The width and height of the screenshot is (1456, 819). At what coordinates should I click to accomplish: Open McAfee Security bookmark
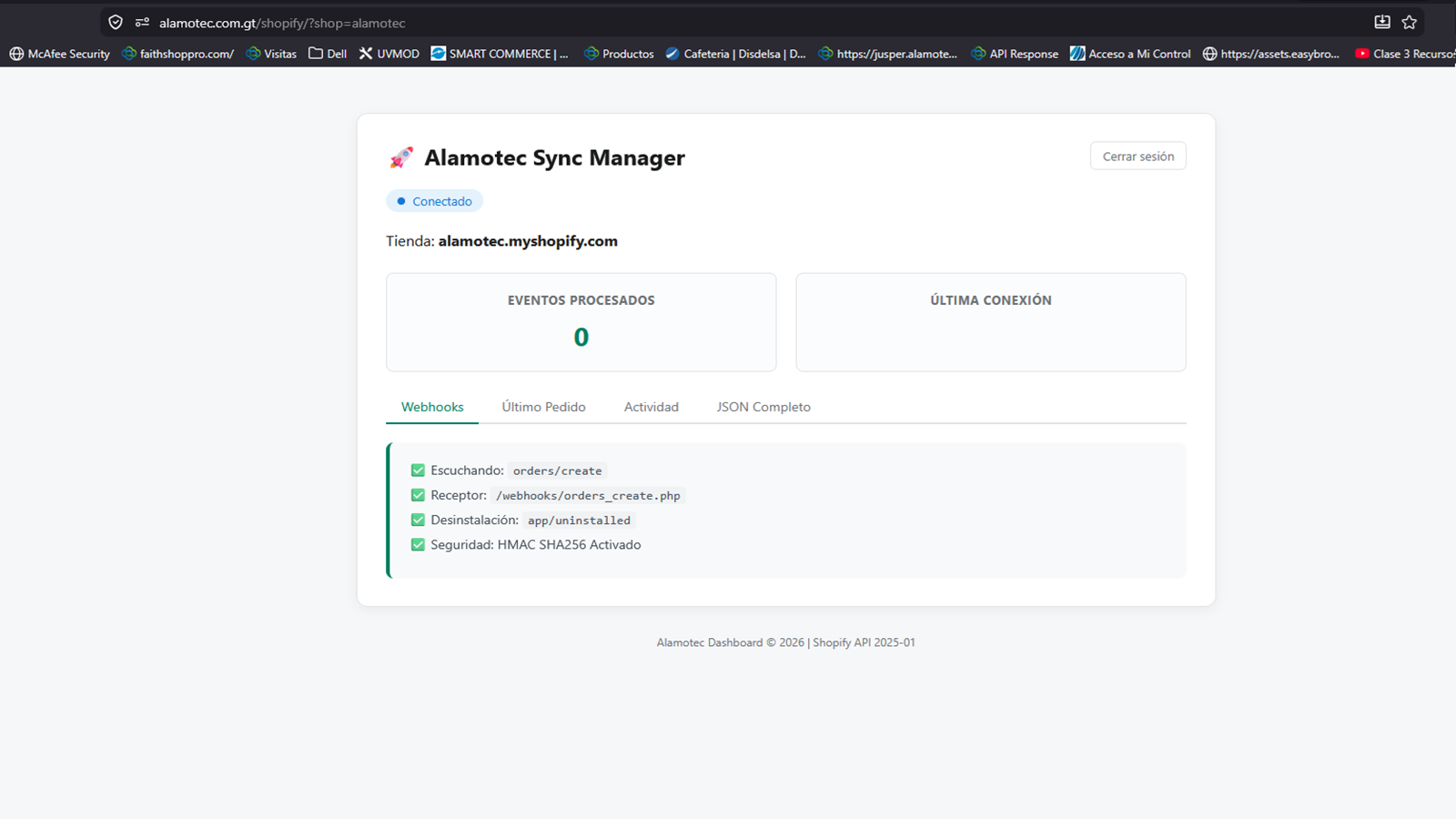59,54
